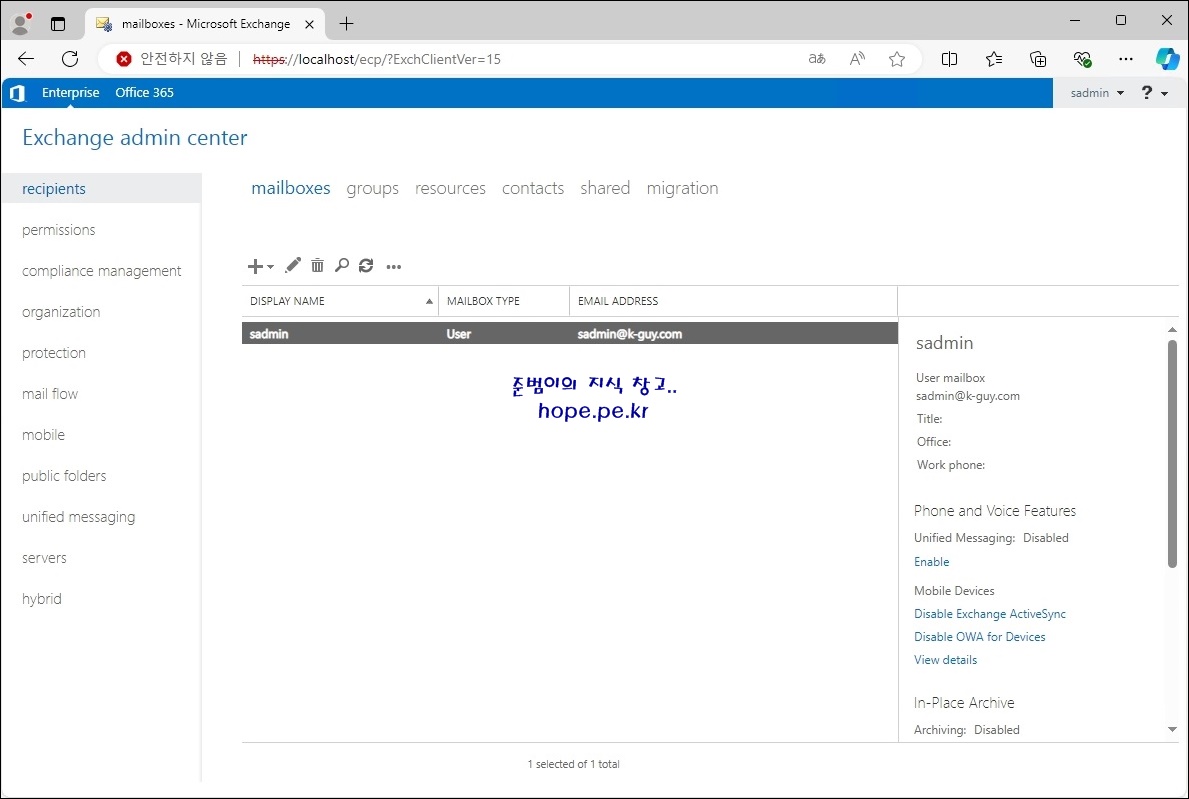Click the browser profile avatar icon
The height and width of the screenshot is (799, 1189).
tap(21, 24)
